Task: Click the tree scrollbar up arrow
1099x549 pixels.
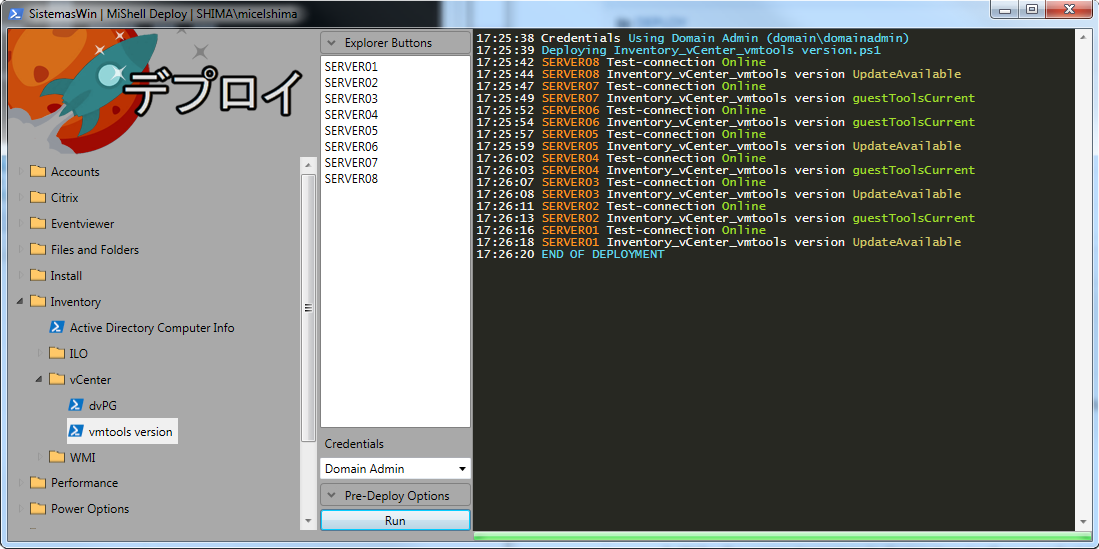Action: pos(308,164)
